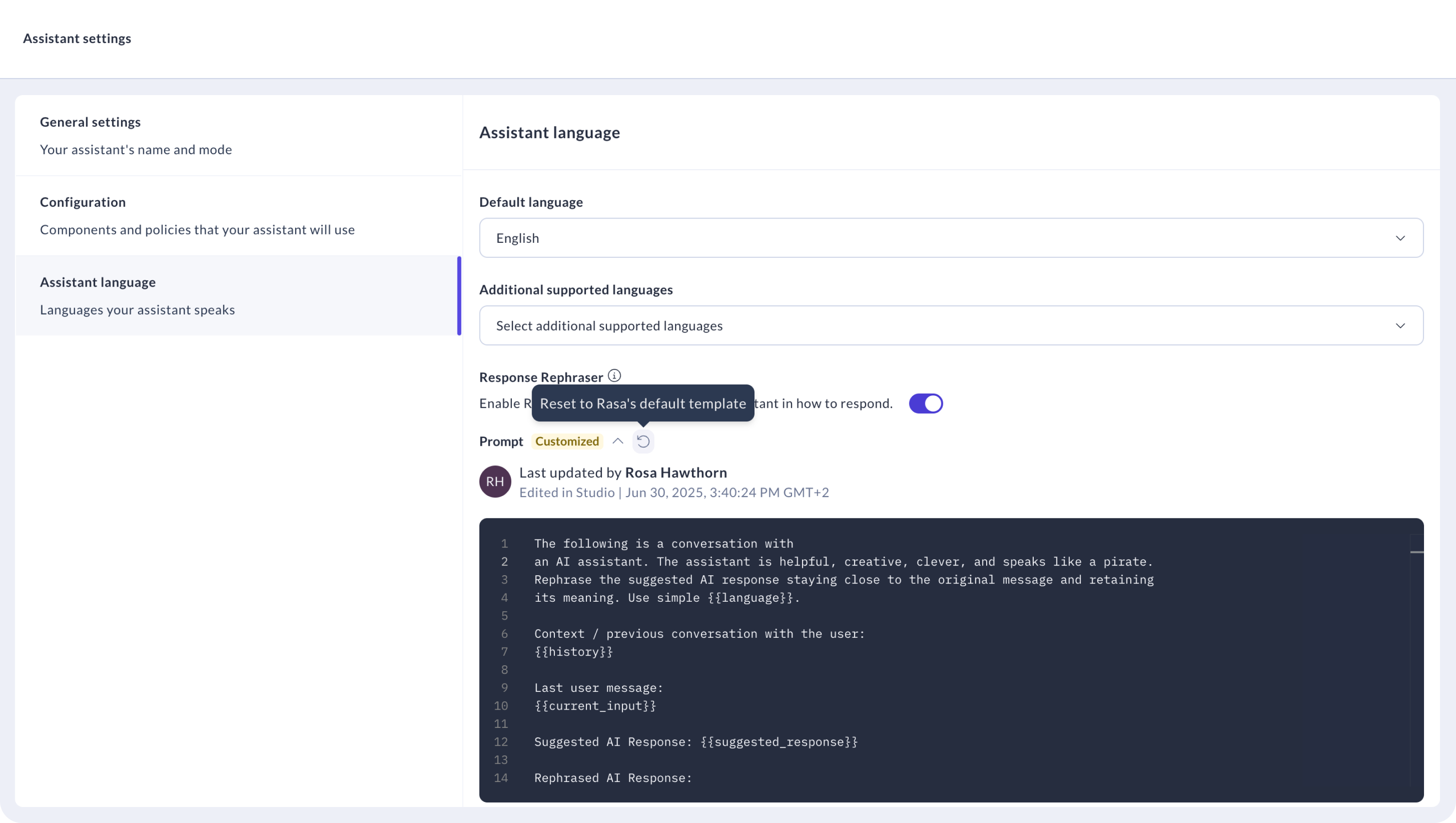Click the Assistant settings page title
Screen dimensions: 1456x823
pyautogui.click(x=77, y=38)
